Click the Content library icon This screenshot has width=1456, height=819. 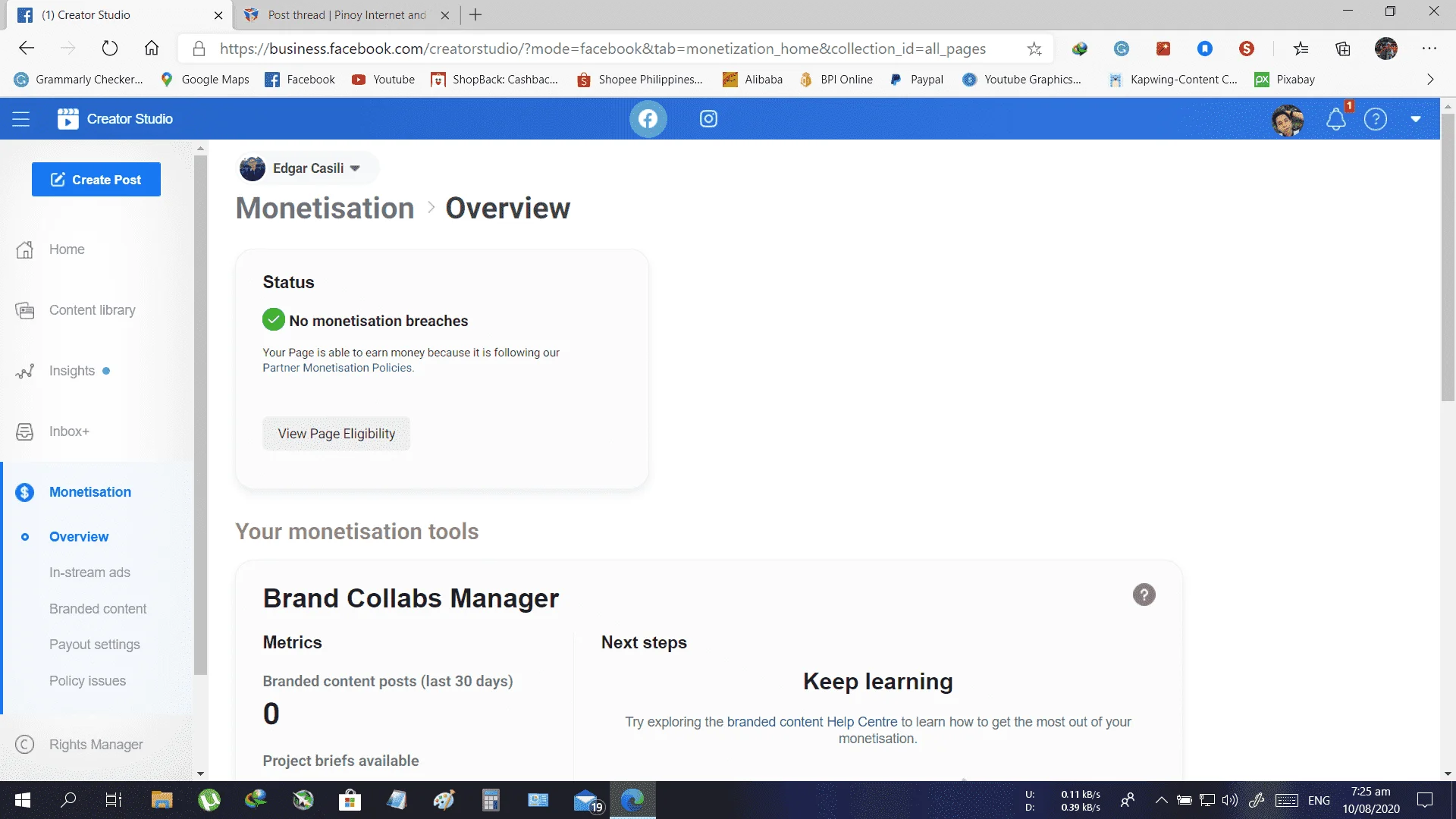[25, 310]
